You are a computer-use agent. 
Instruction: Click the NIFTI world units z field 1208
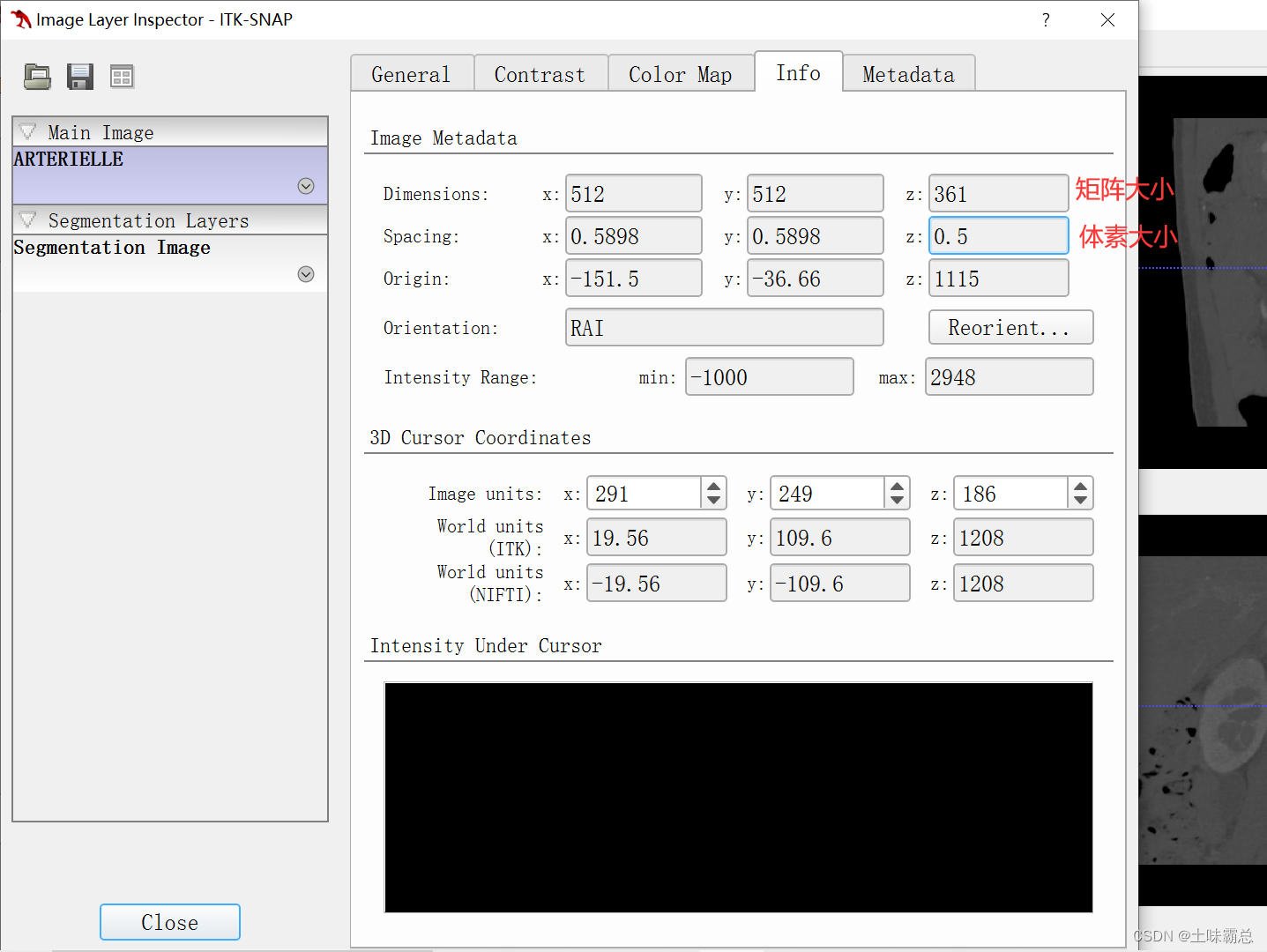[1024, 584]
